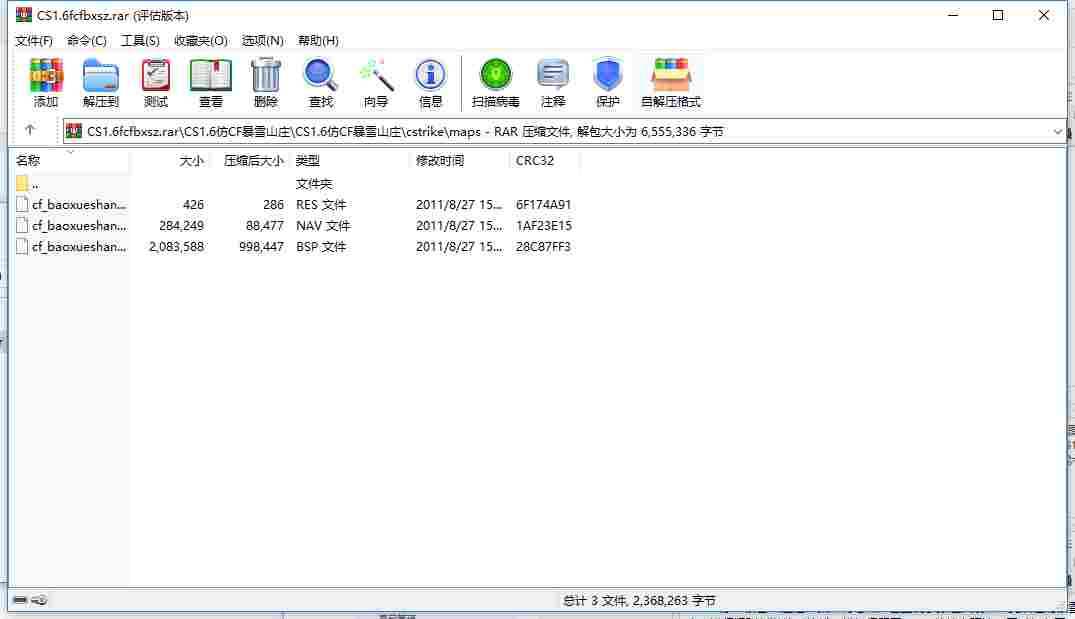Sort by the 修改时间 column header

tap(459, 160)
